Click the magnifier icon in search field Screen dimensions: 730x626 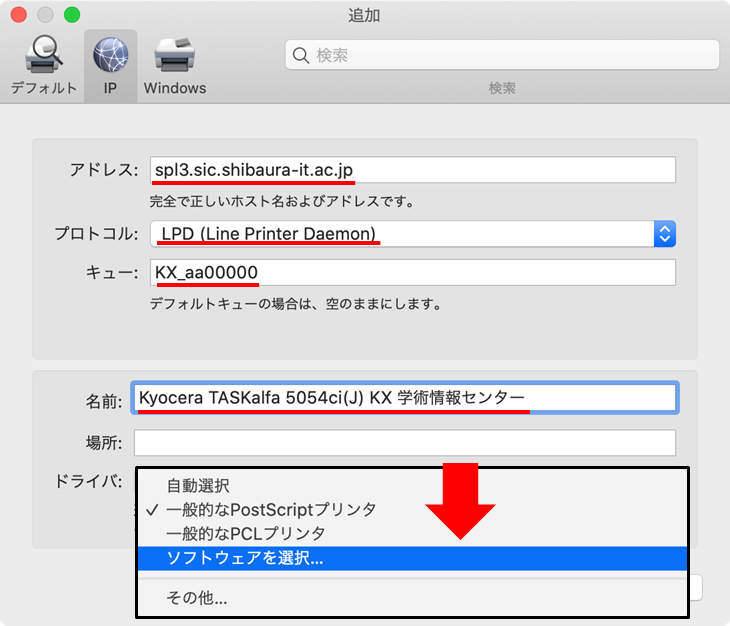pos(301,55)
